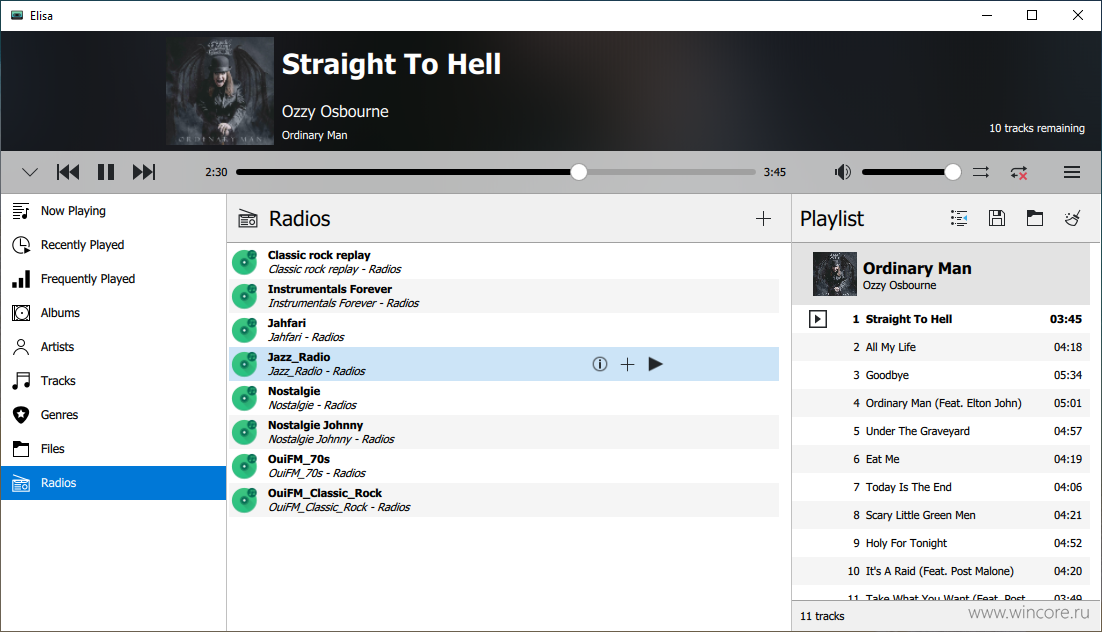Load a playlist from a folder
The width and height of the screenshot is (1102, 632).
[x=1035, y=219]
